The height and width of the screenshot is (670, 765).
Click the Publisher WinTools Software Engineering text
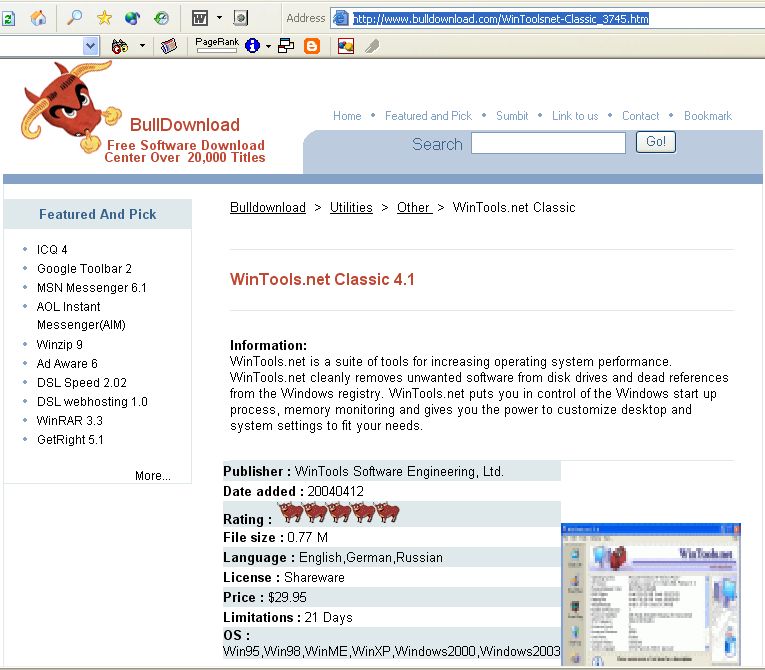point(363,471)
